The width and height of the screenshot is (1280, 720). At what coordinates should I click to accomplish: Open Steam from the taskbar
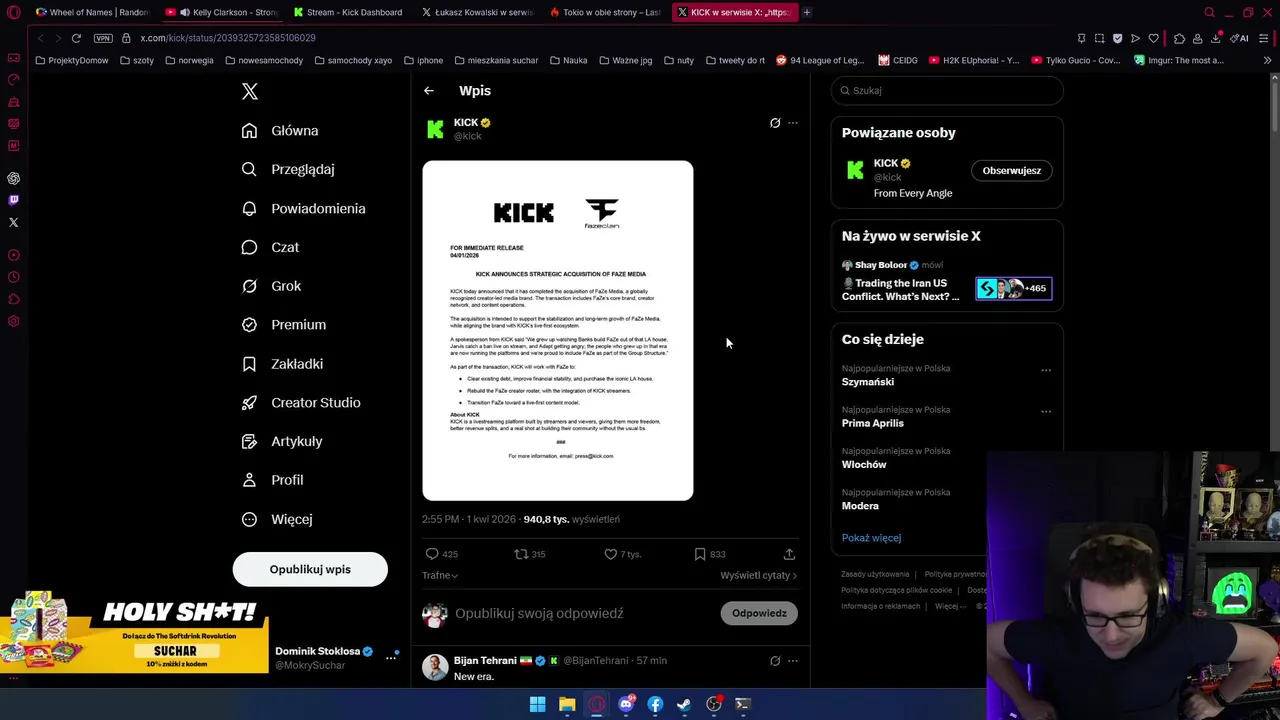click(684, 704)
